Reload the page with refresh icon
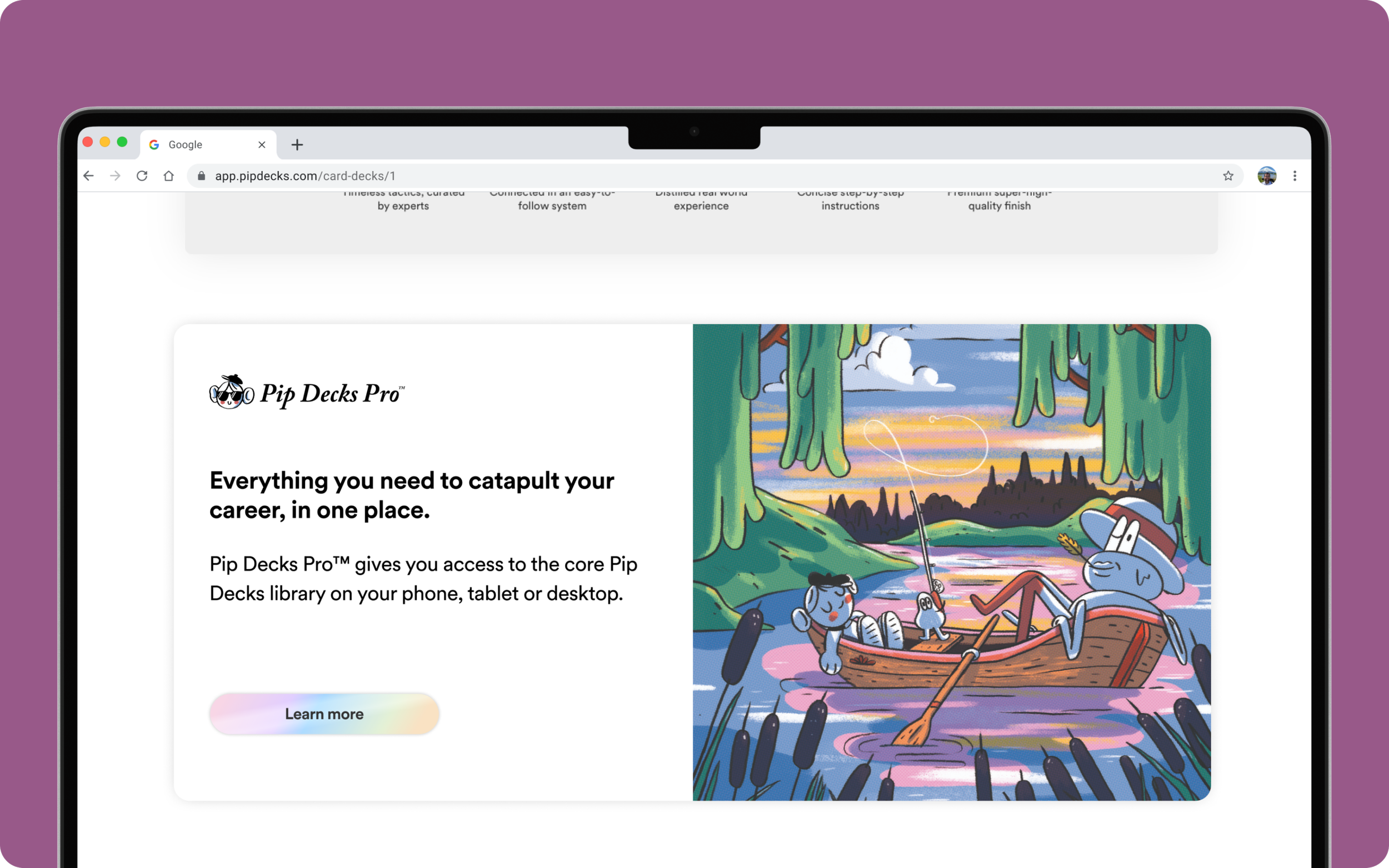Screen dimensions: 1389x868 [x=142, y=175]
